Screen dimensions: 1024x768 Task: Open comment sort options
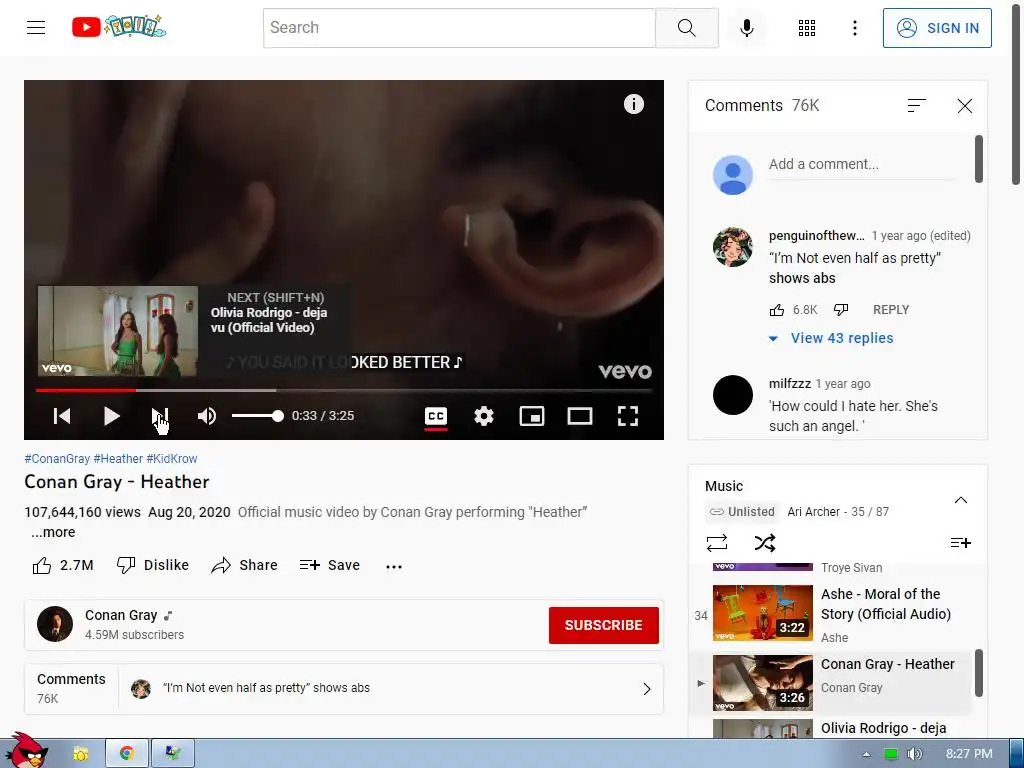click(916, 105)
